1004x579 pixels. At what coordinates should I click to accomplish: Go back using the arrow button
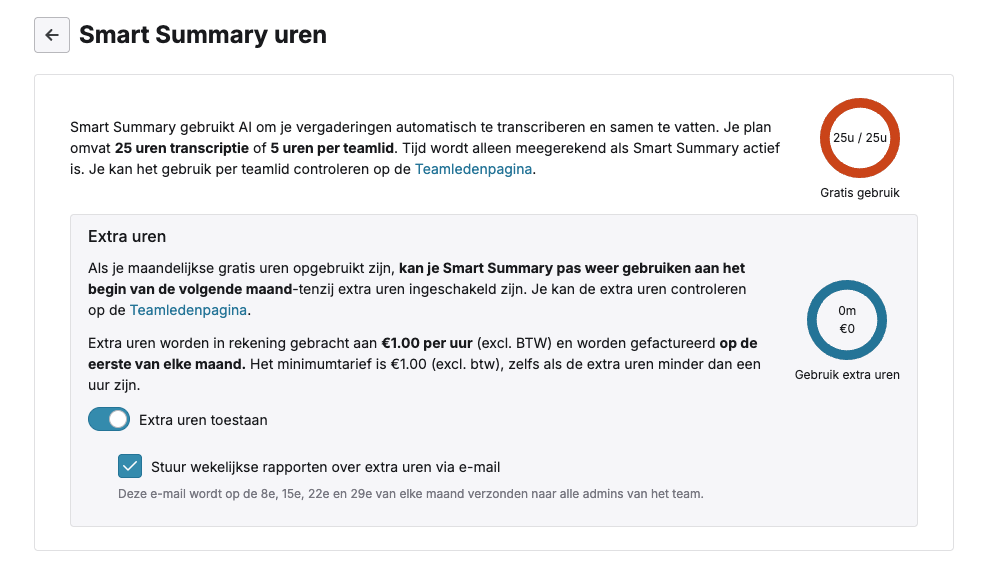[x=52, y=35]
